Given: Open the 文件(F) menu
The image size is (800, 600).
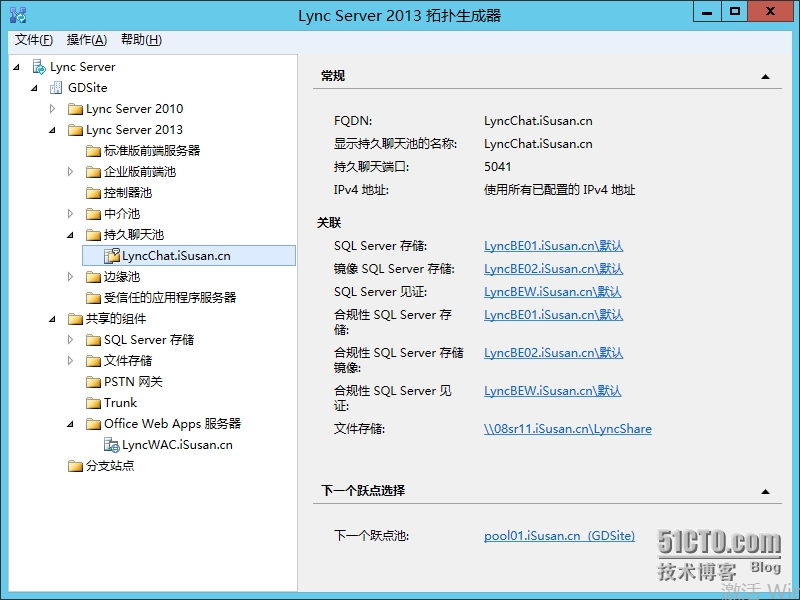Looking at the screenshot, I should click(34, 40).
